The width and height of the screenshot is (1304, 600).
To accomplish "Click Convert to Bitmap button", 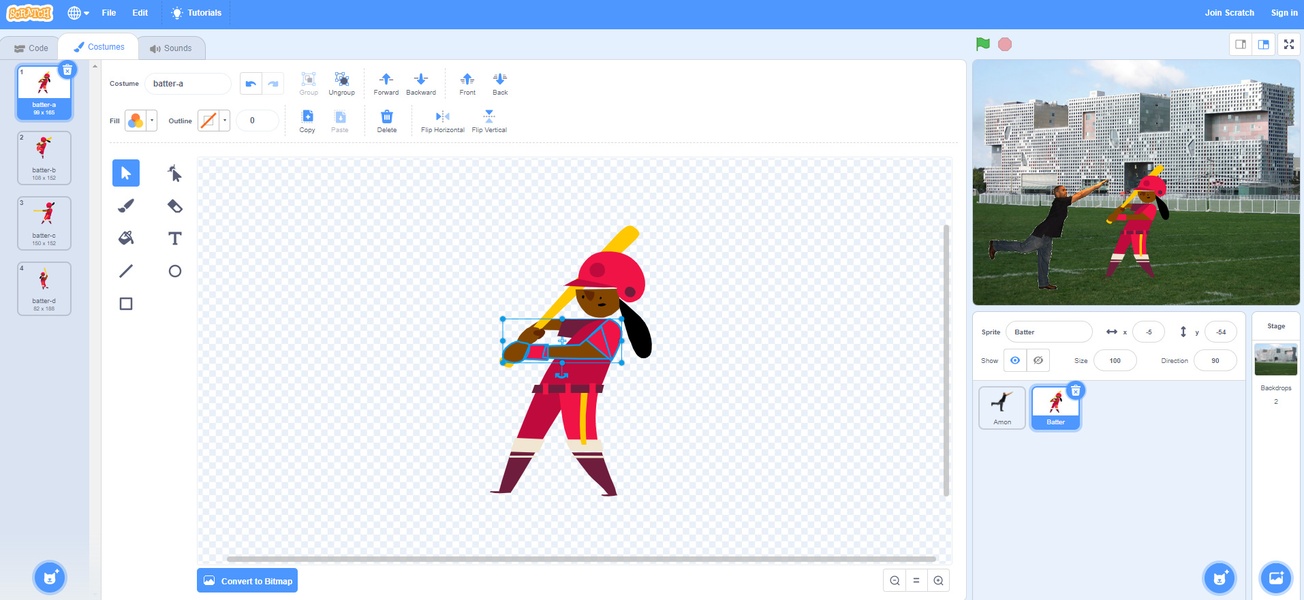I will tap(247, 580).
